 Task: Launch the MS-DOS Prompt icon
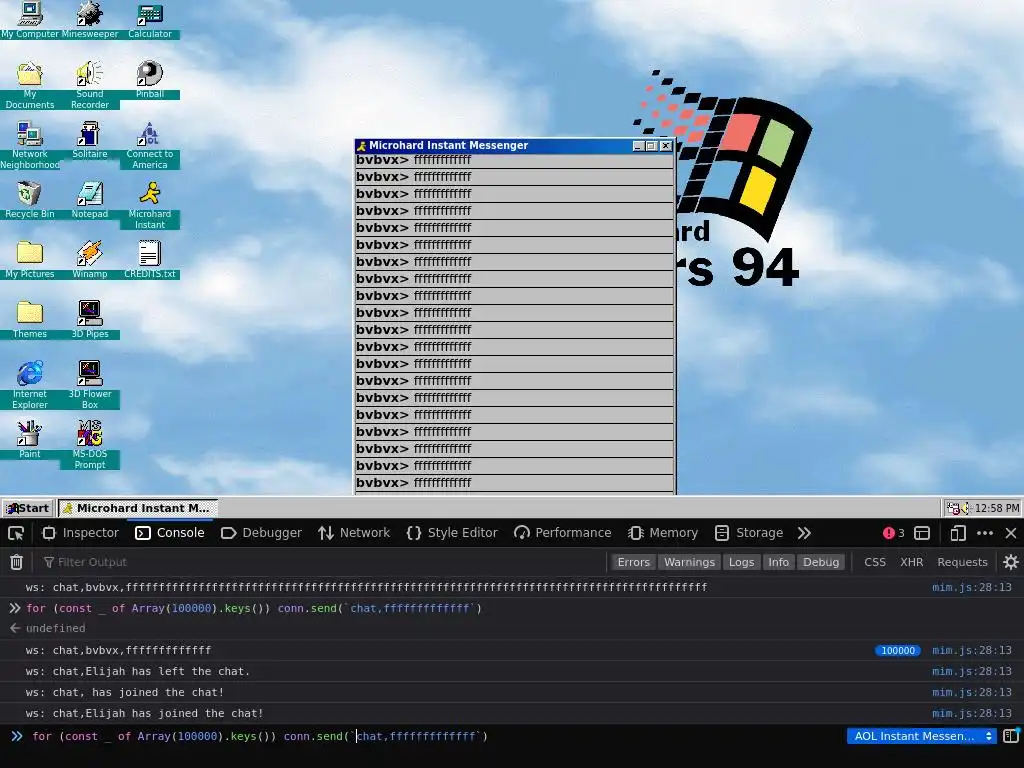click(89, 445)
